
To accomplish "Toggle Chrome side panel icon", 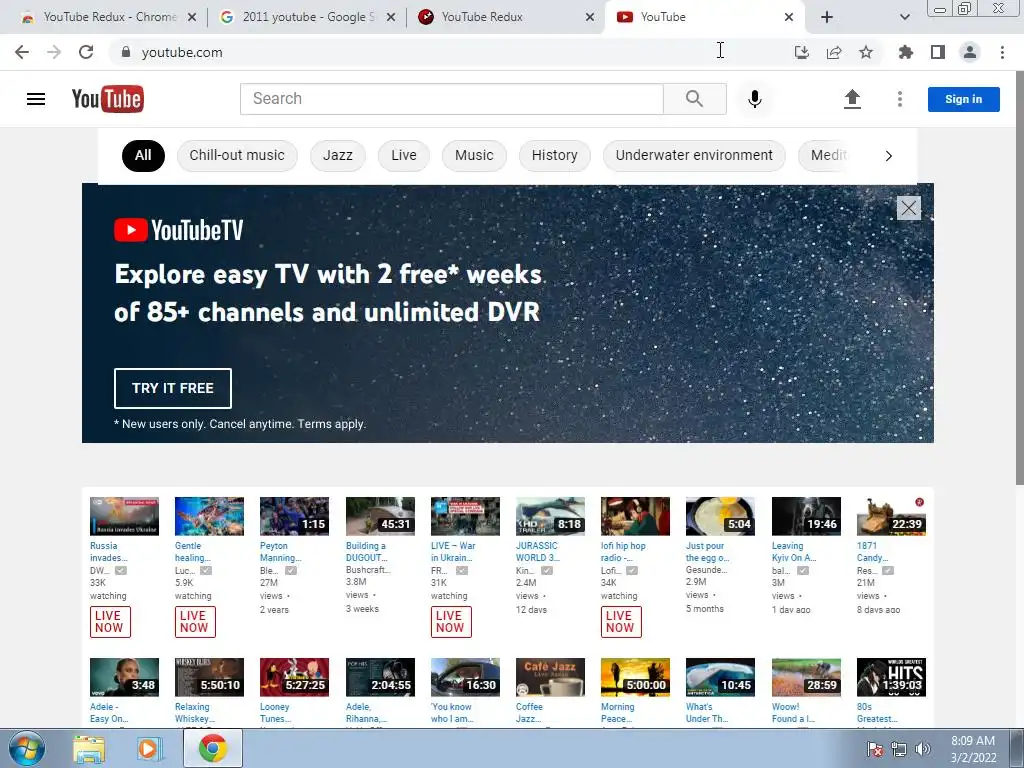I will (938, 52).
